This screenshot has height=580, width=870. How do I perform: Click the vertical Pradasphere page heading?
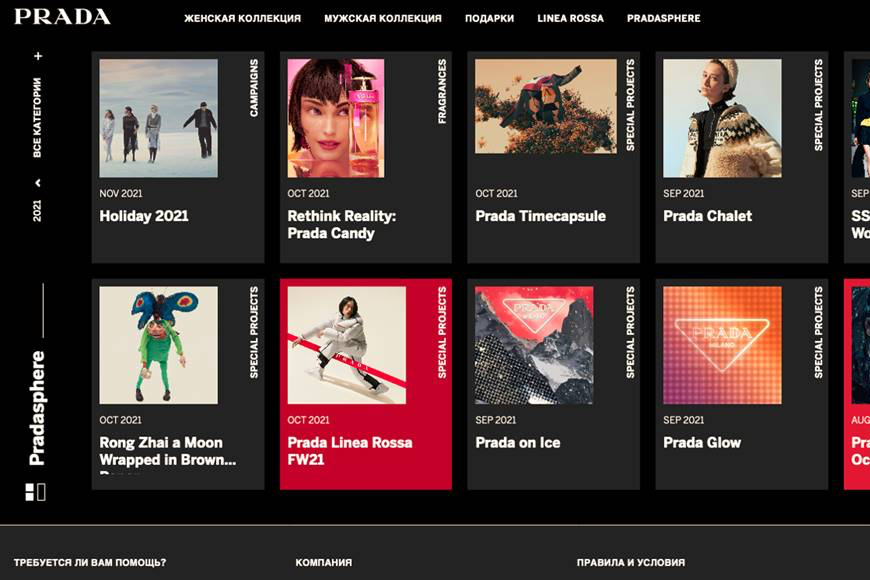point(37,408)
